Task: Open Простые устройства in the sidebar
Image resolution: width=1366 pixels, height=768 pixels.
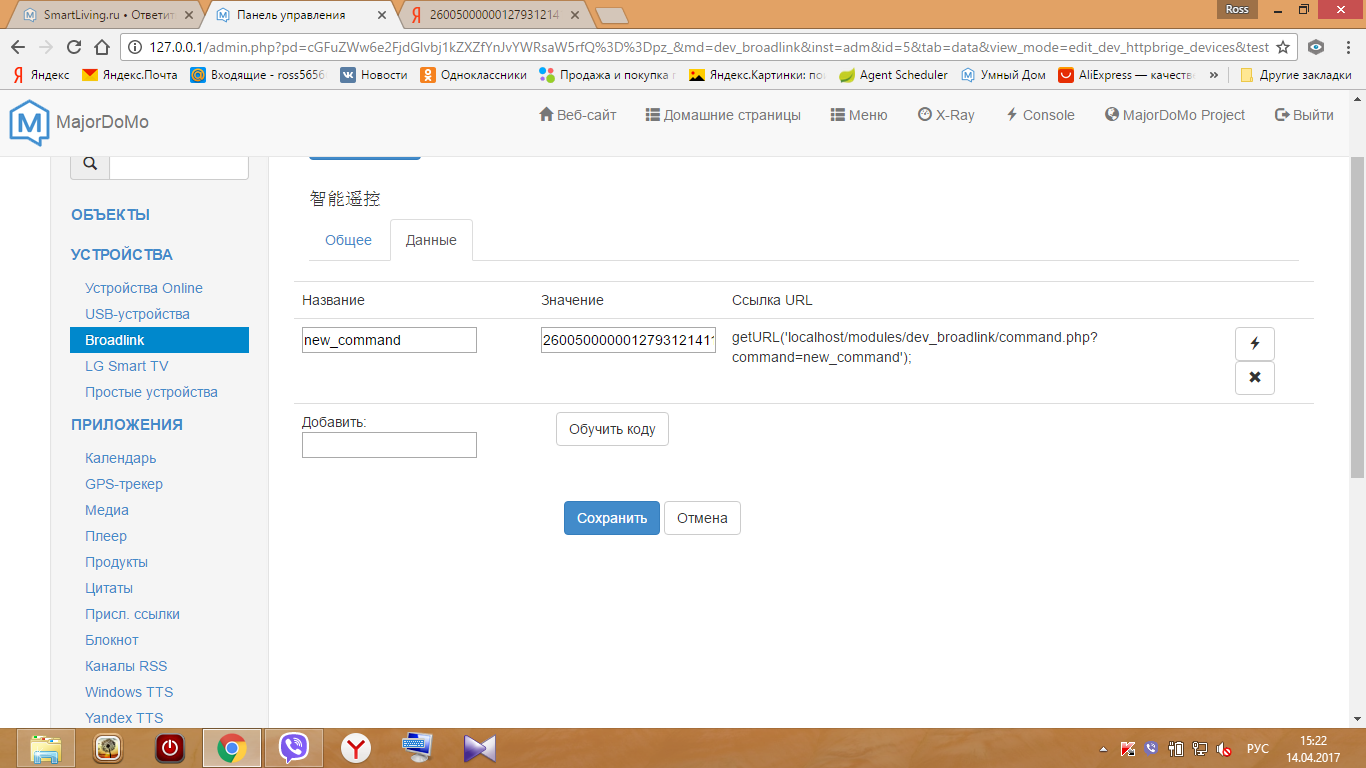Action: (151, 392)
